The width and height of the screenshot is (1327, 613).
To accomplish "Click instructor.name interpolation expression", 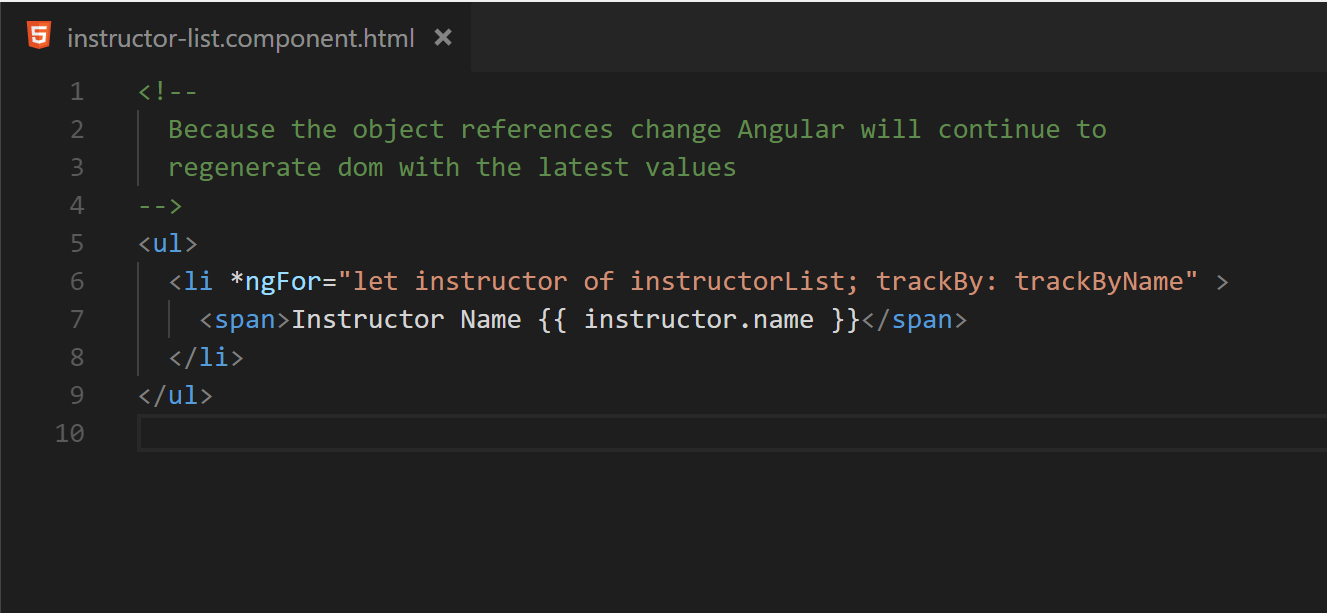I will click(699, 320).
